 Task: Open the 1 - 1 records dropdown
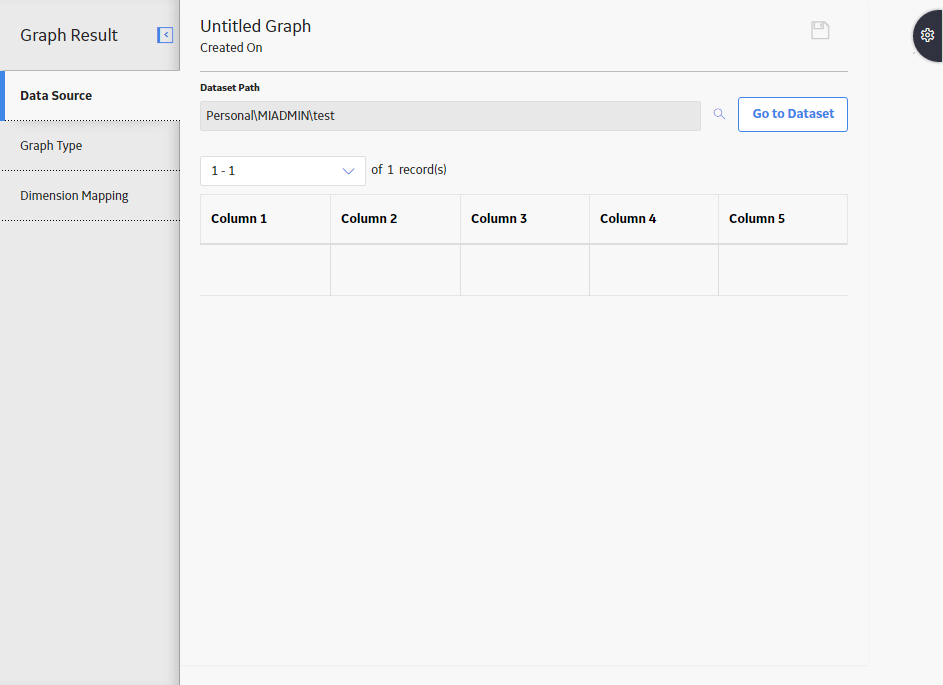click(x=283, y=171)
